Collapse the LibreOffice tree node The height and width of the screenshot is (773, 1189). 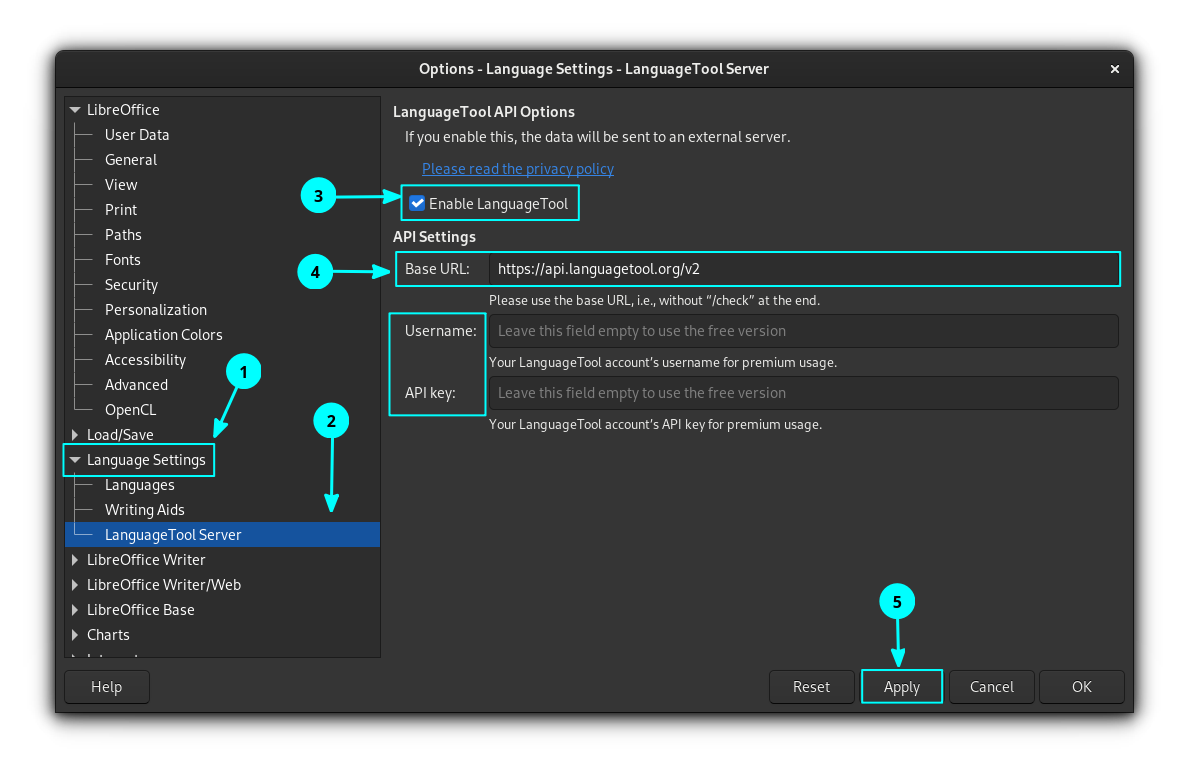pos(75,110)
